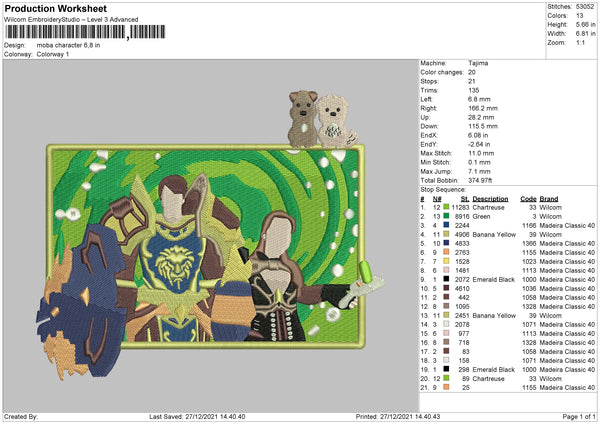Click the Chartreuse swatch in stop row 1

[x=446, y=207]
